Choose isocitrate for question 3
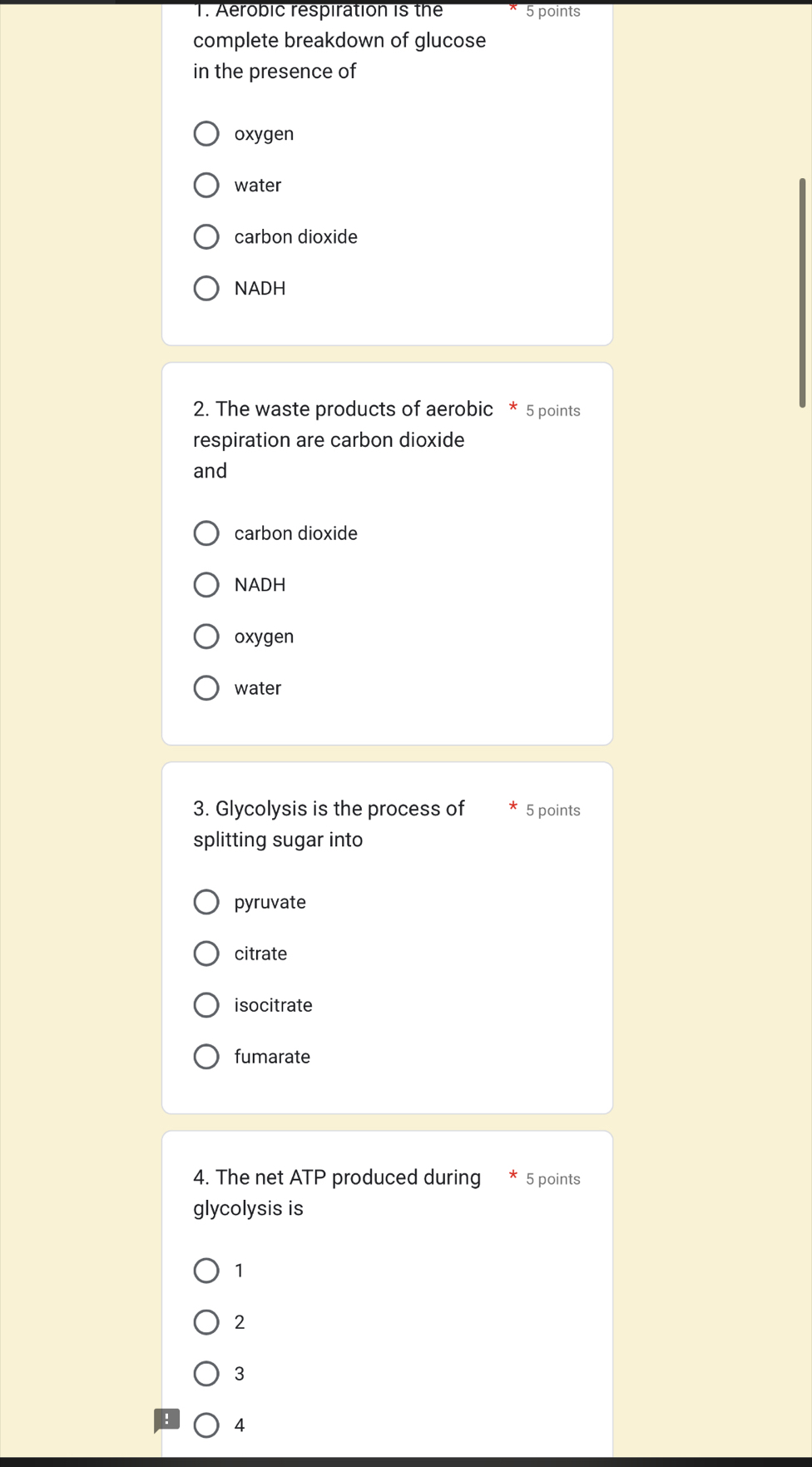 206,1004
